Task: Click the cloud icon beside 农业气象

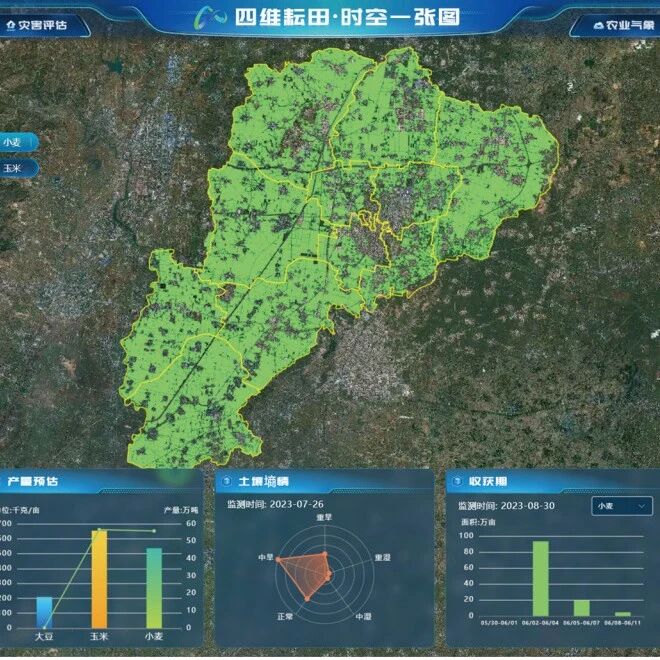Action: pyautogui.click(x=598, y=24)
